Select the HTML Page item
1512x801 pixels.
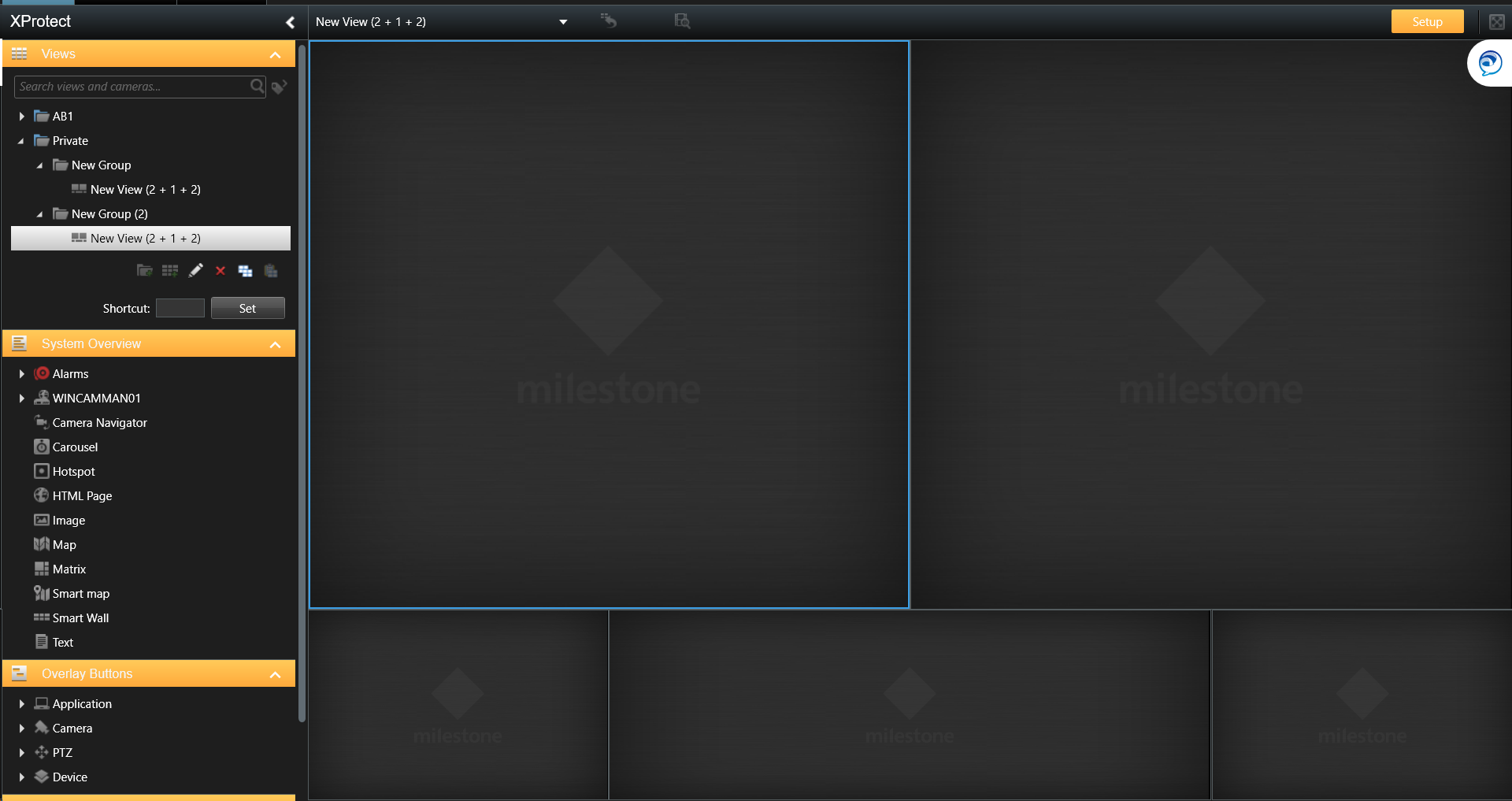[x=82, y=495]
